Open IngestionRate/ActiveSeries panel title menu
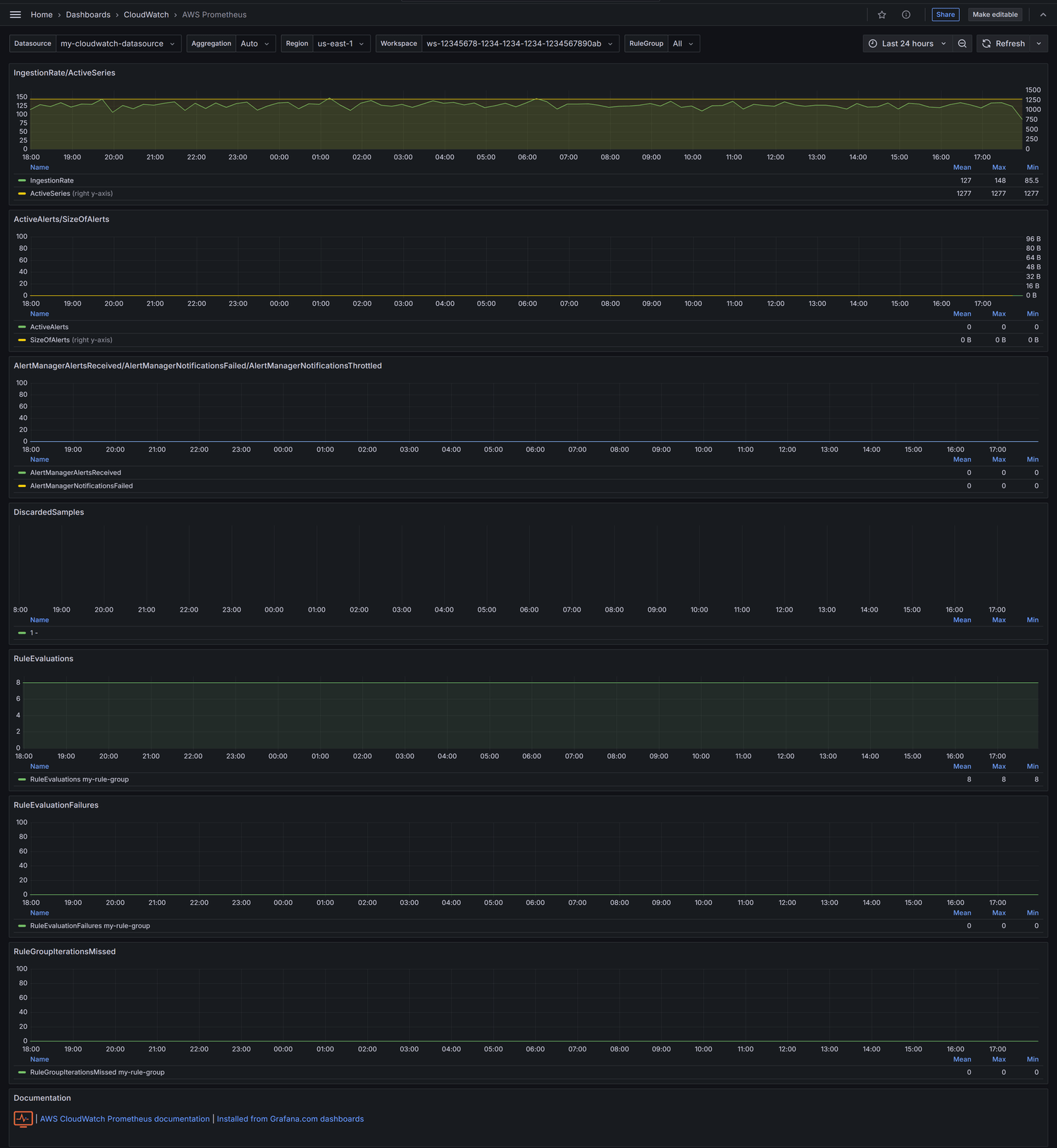Viewport: 1057px width, 1148px height. tap(64, 73)
